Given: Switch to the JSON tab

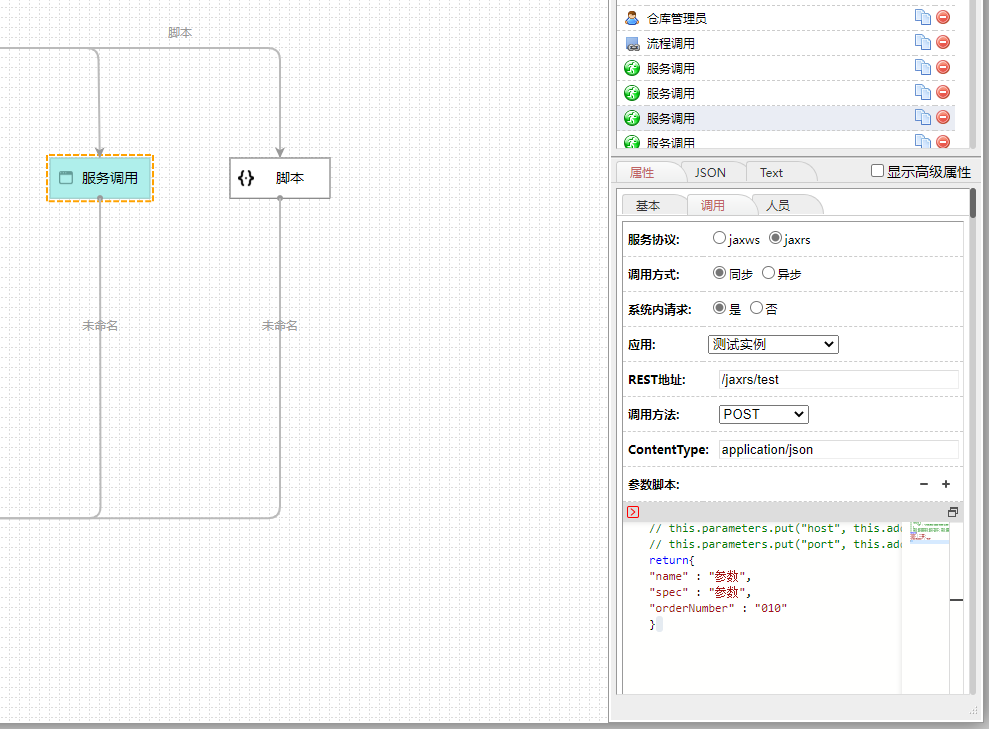Looking at the screenshot, I should pos(710,172).
